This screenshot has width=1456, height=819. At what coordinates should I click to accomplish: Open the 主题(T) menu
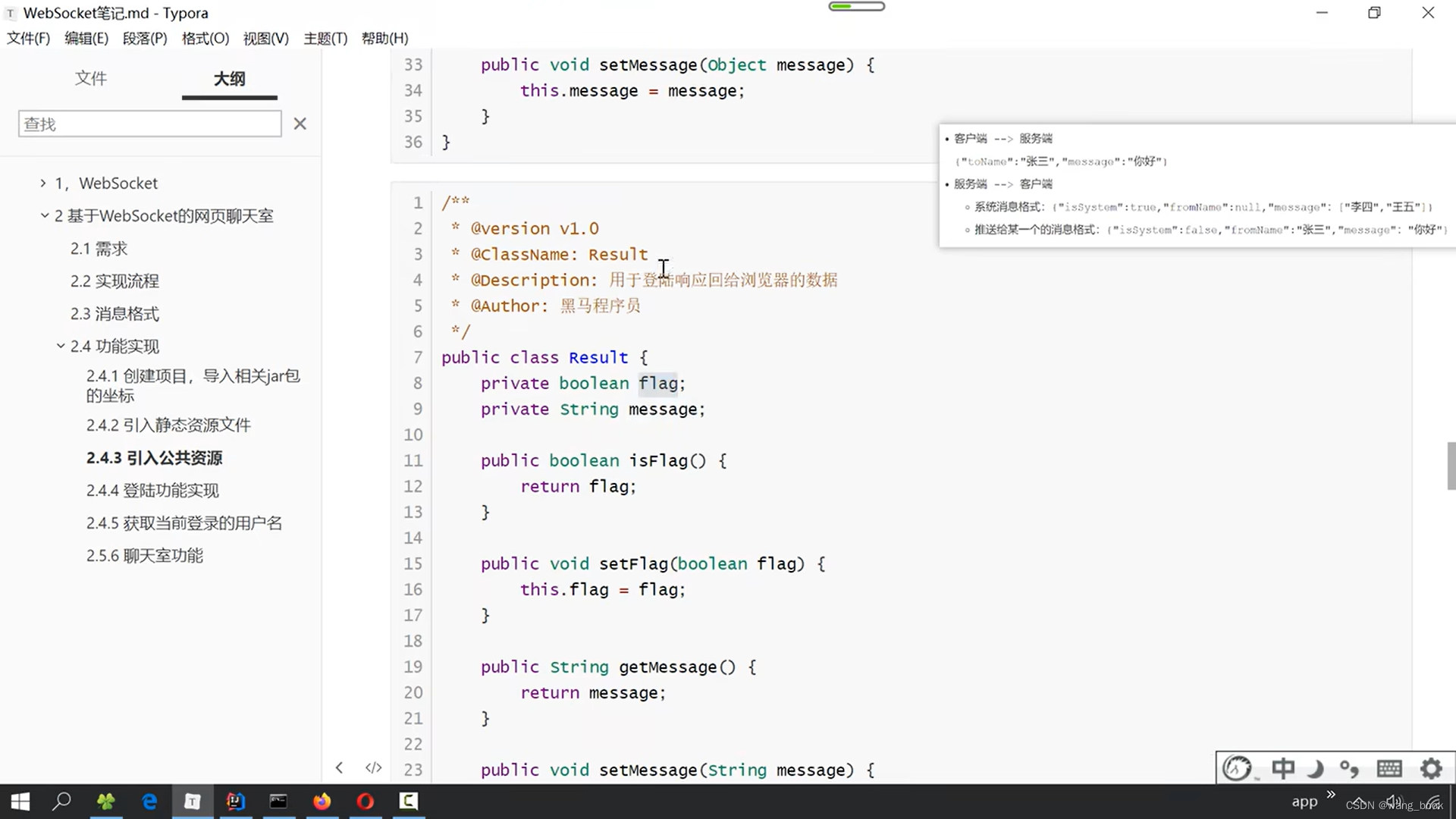325,38
